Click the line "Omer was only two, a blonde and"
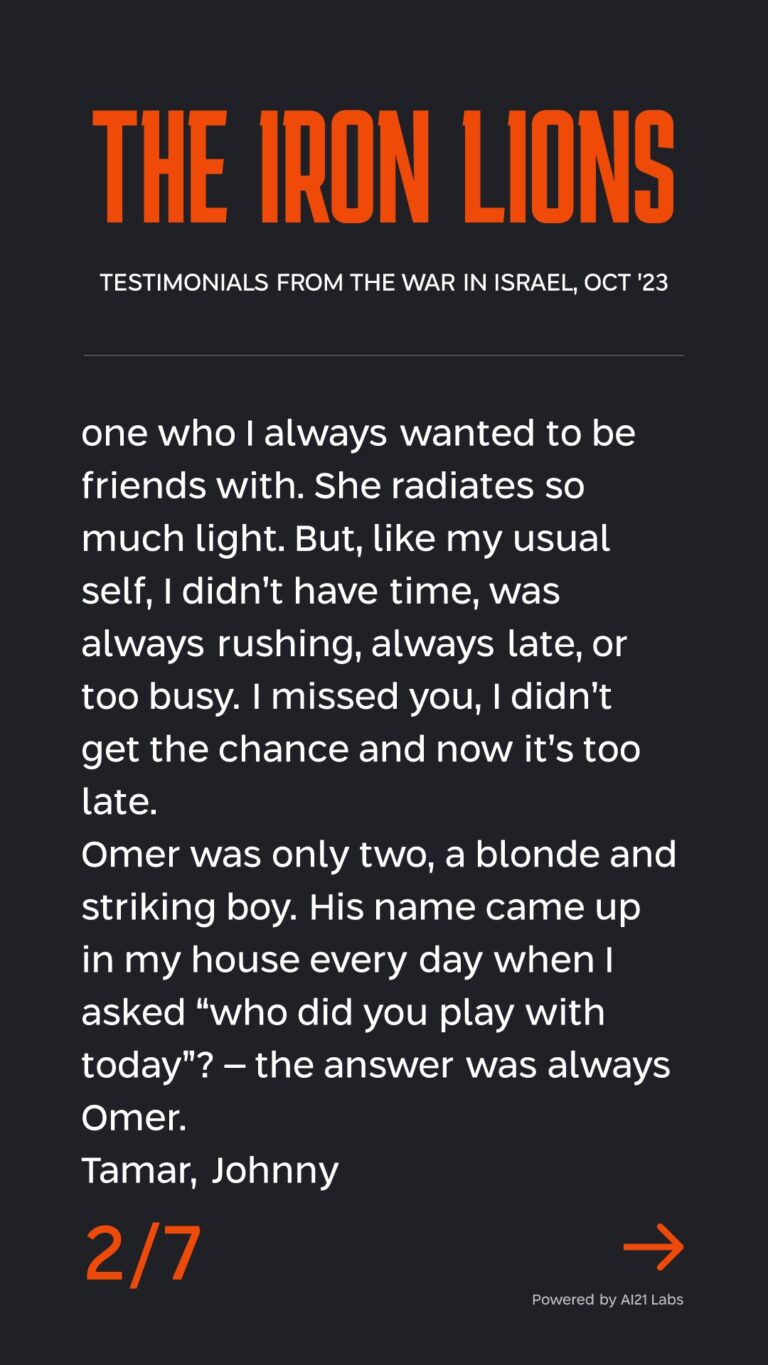The width and height of the screenshot is (768, 1365). 378,855
